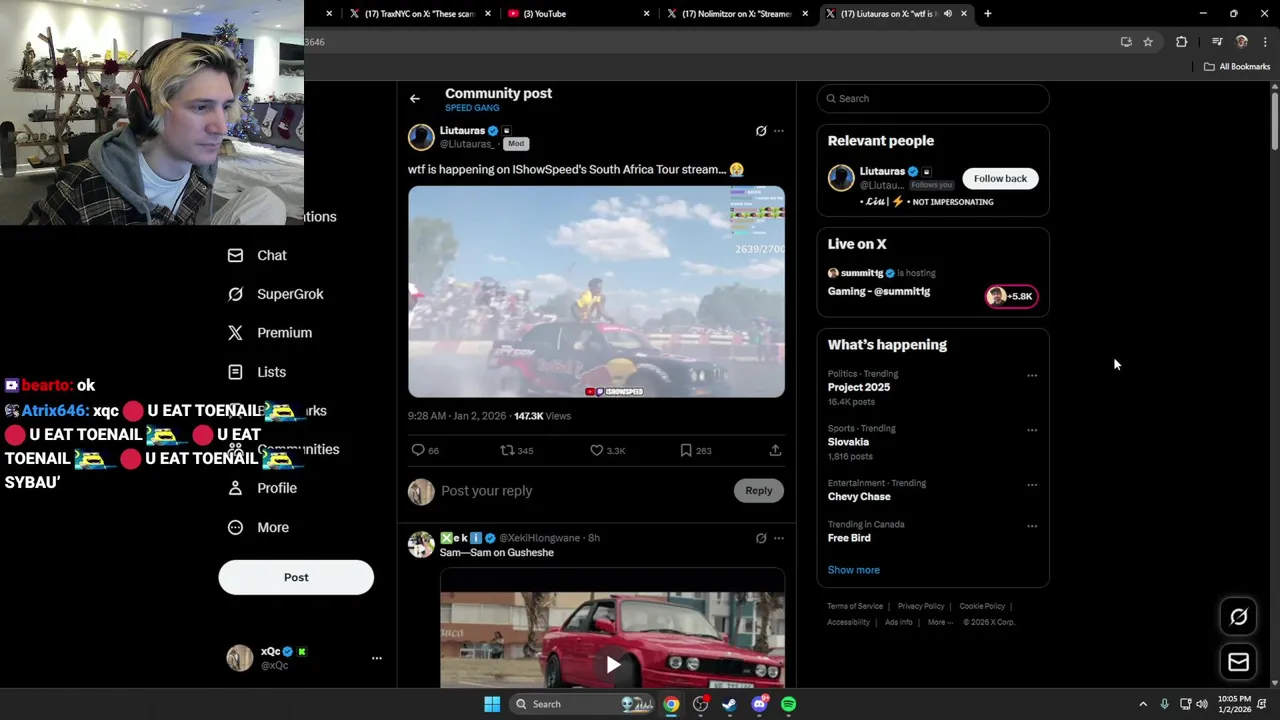
Task: Open the IShowSpeed stream video thumbnail
Action: pyautogui.click(x=596, y=291)
